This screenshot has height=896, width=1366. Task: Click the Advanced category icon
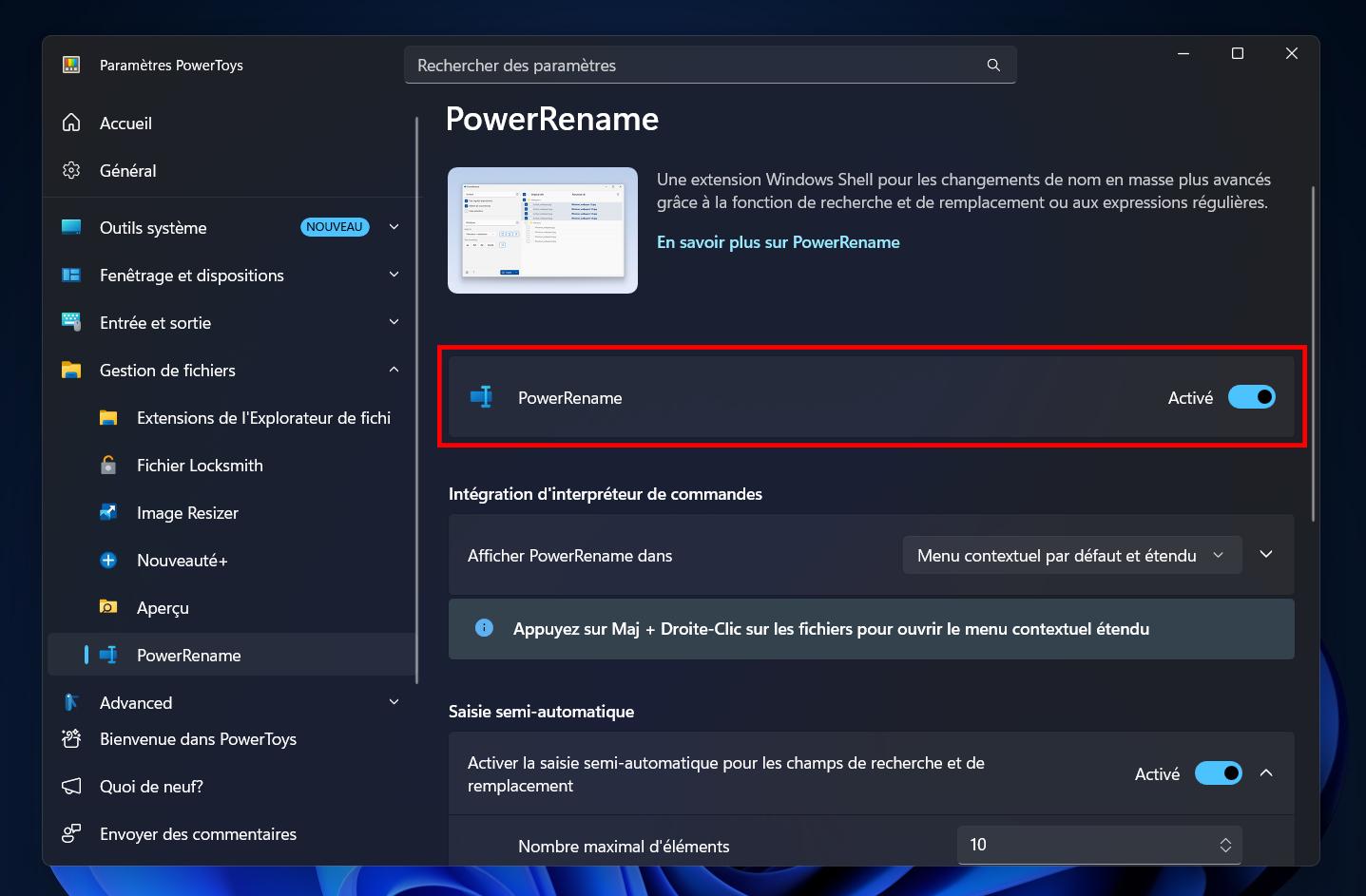[x=71, y=702]
